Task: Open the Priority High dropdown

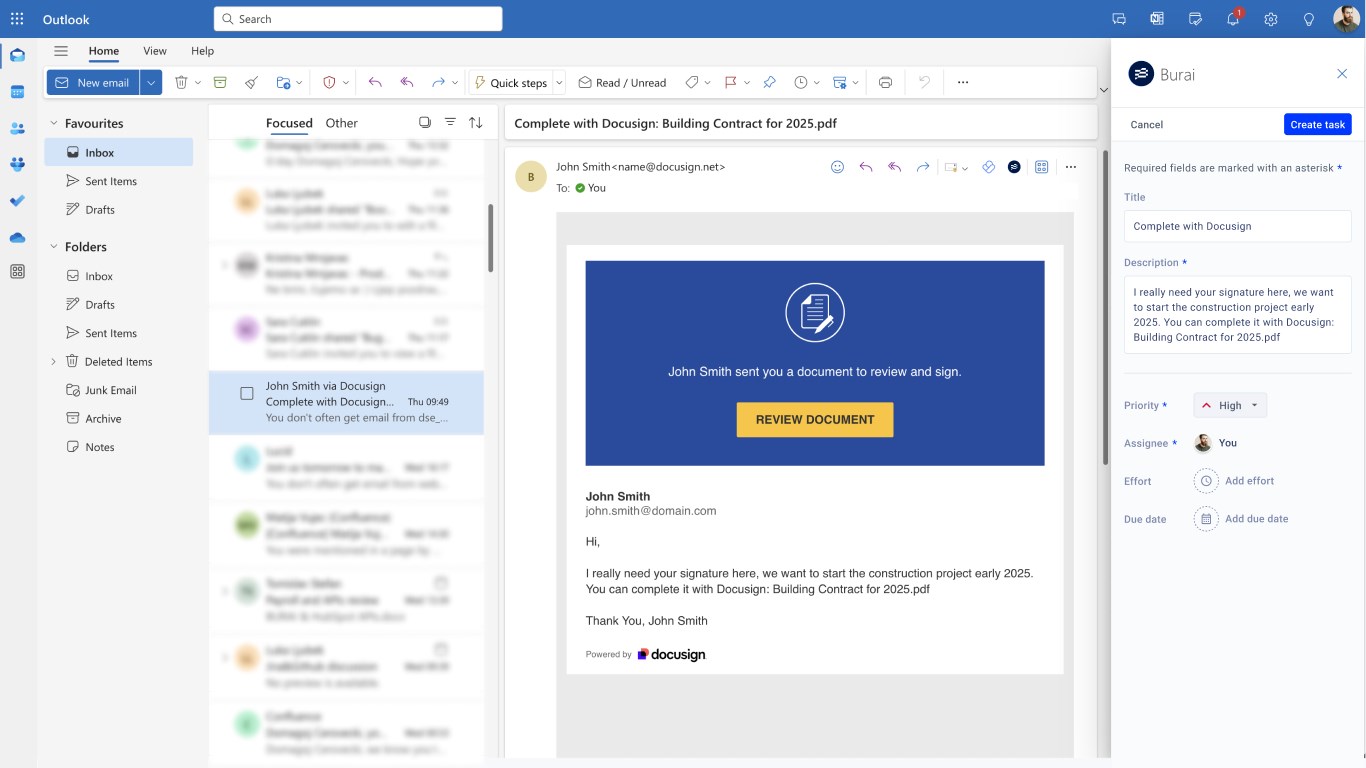Action: coord(1230,405)
